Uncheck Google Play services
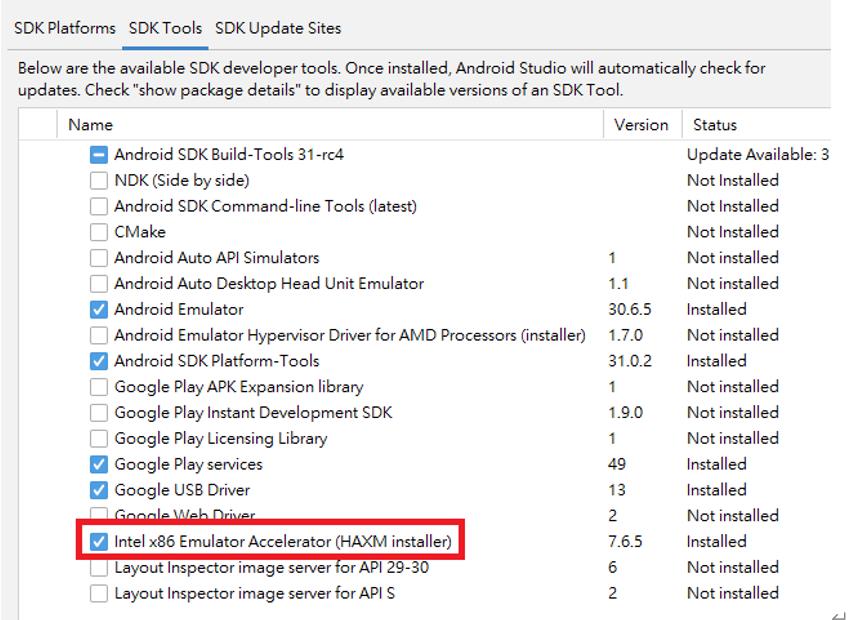This screenshot has width=852, height=620. [x=98, y=465]
